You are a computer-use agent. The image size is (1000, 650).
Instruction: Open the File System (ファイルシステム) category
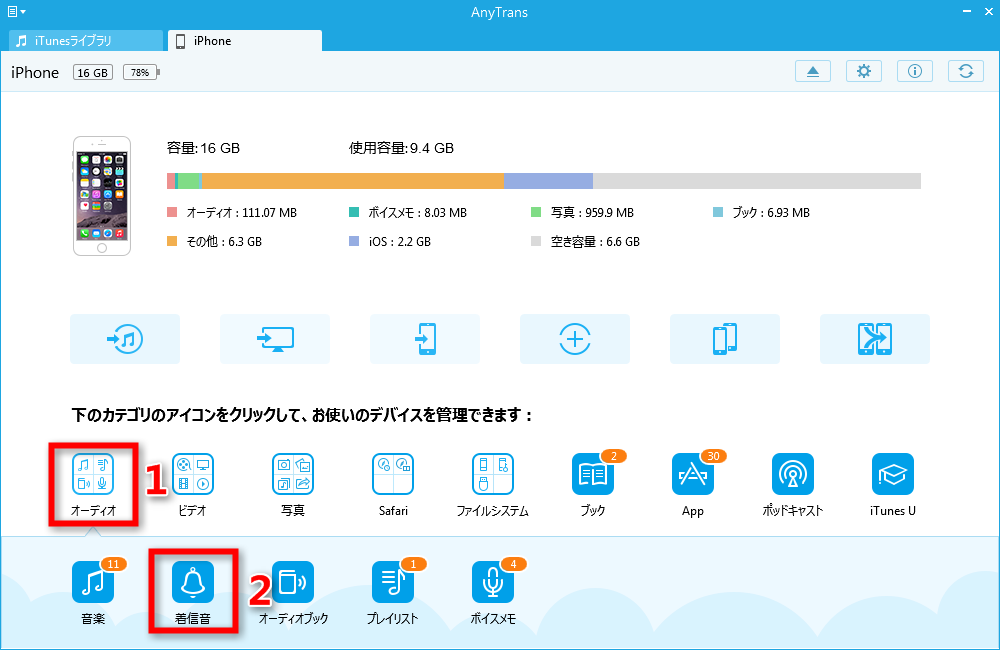pyautogui.click(x=492, y=474)
